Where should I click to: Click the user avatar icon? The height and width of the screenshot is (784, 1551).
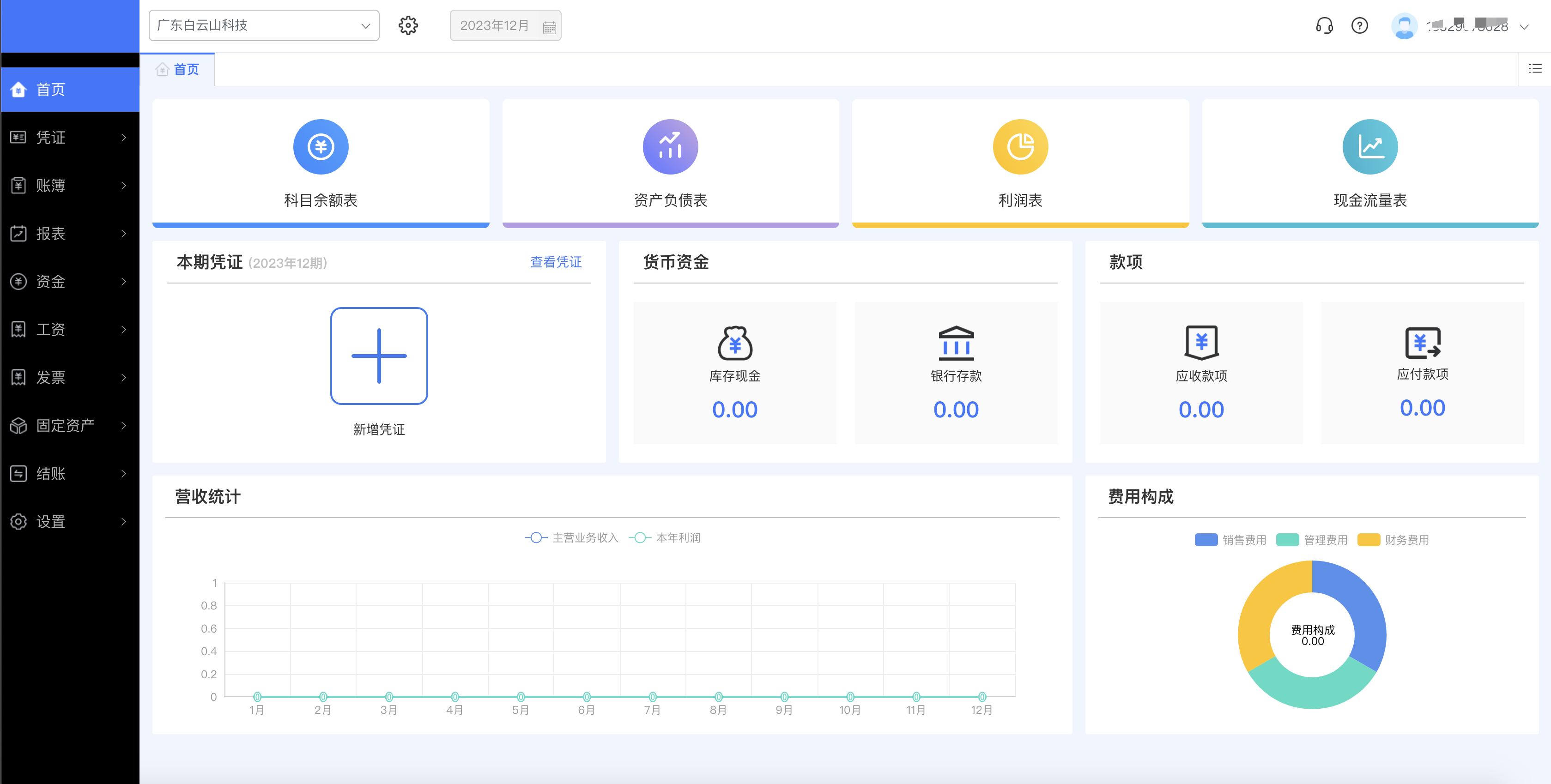(x=1404, y=26)
